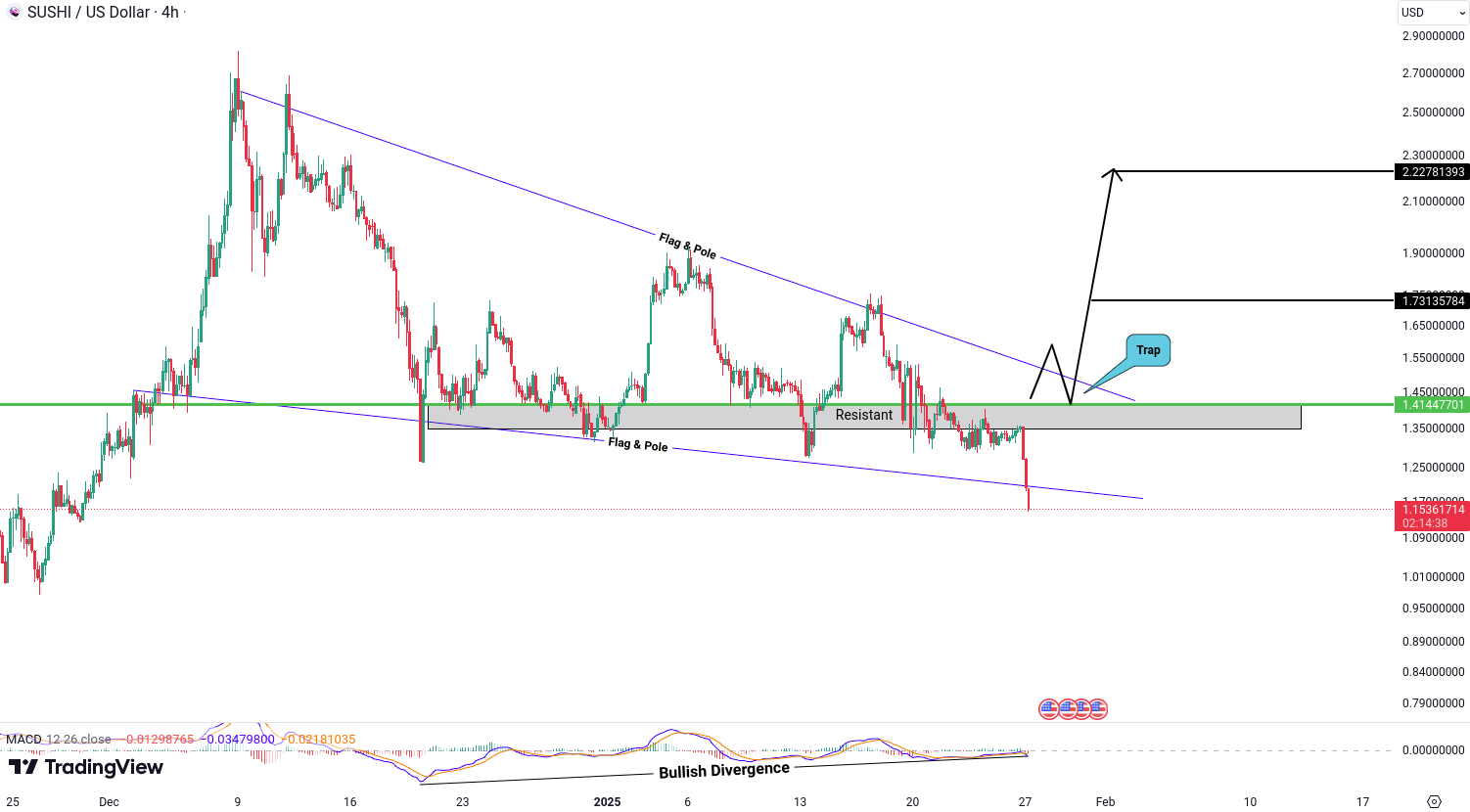Click the 2025 label on the time axis
Image resolution: width=1470 pixels, height=812 pixels.
[607, 802]
